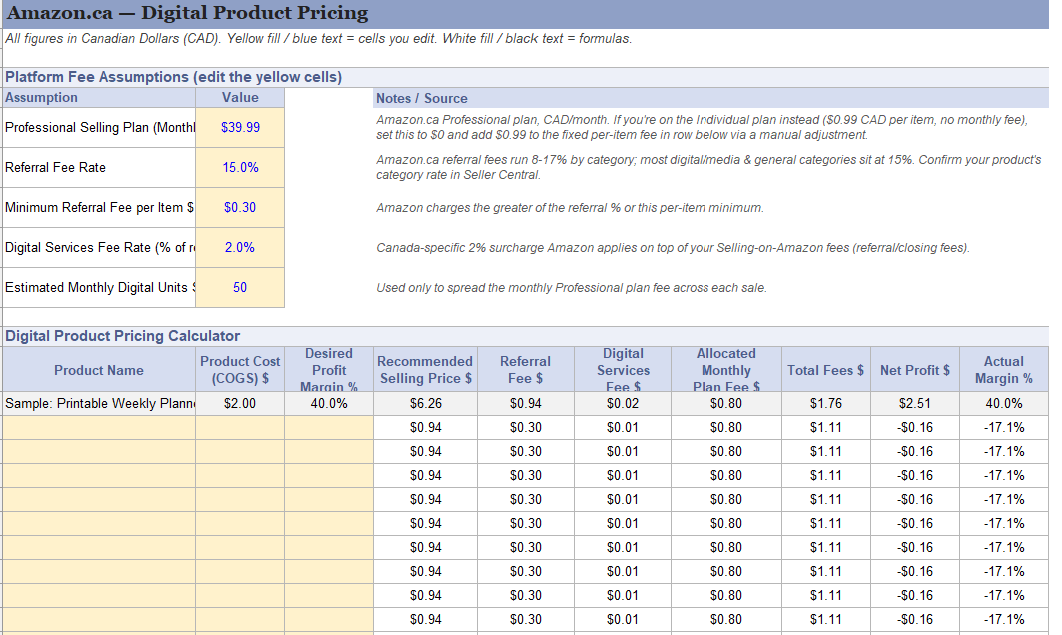
Task: Click the 'Net Profit $' column header
Action: point(915,370)
